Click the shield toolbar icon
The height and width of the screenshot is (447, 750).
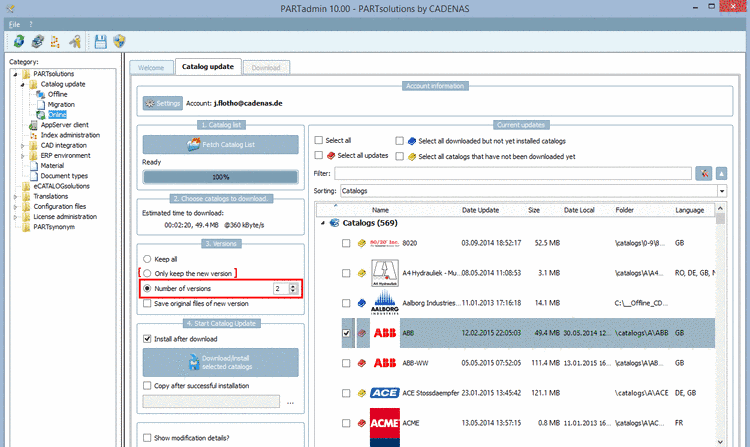click(119, 42)
